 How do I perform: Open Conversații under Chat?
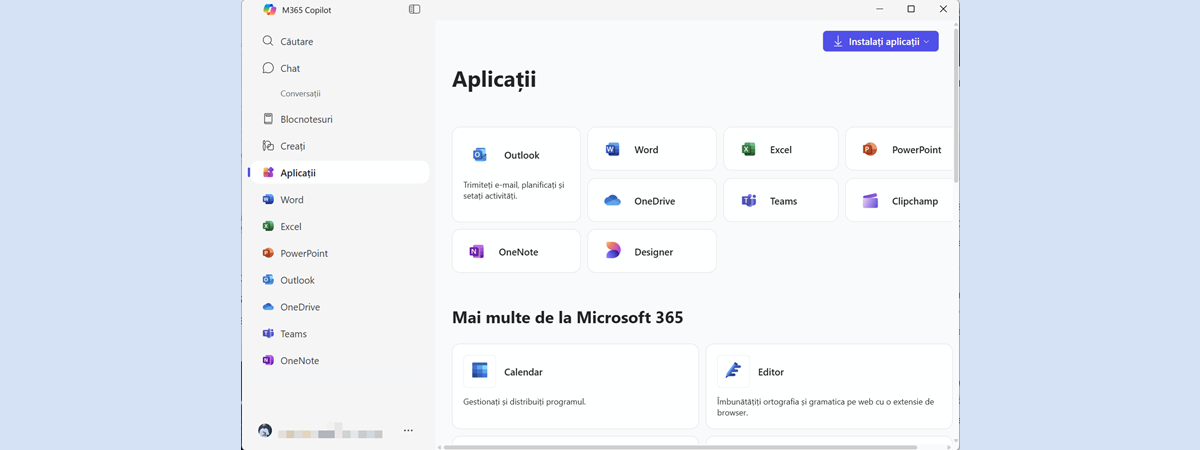pos(300,94)
